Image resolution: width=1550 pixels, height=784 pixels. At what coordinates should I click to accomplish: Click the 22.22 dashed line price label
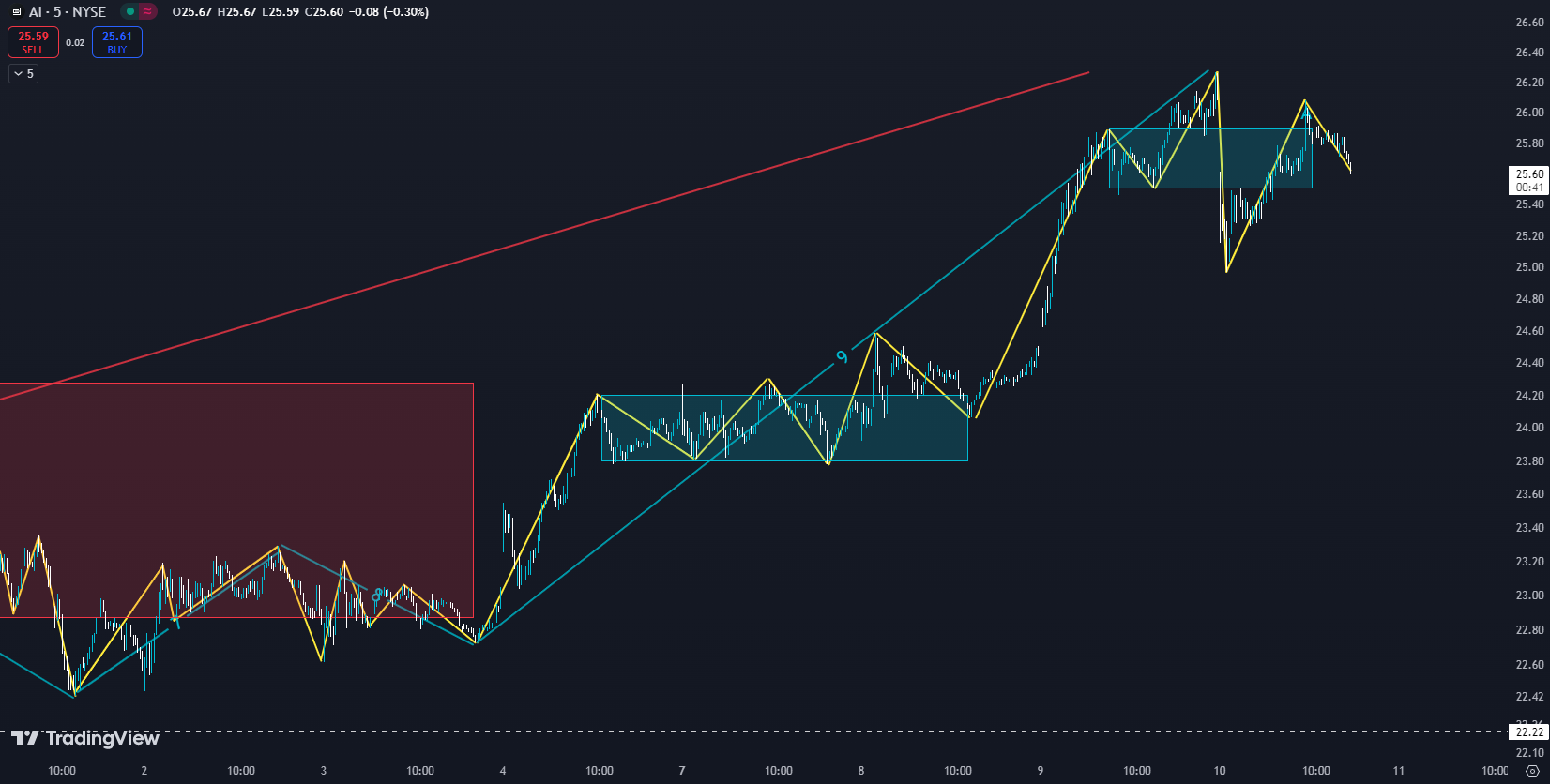point(1529,732)
